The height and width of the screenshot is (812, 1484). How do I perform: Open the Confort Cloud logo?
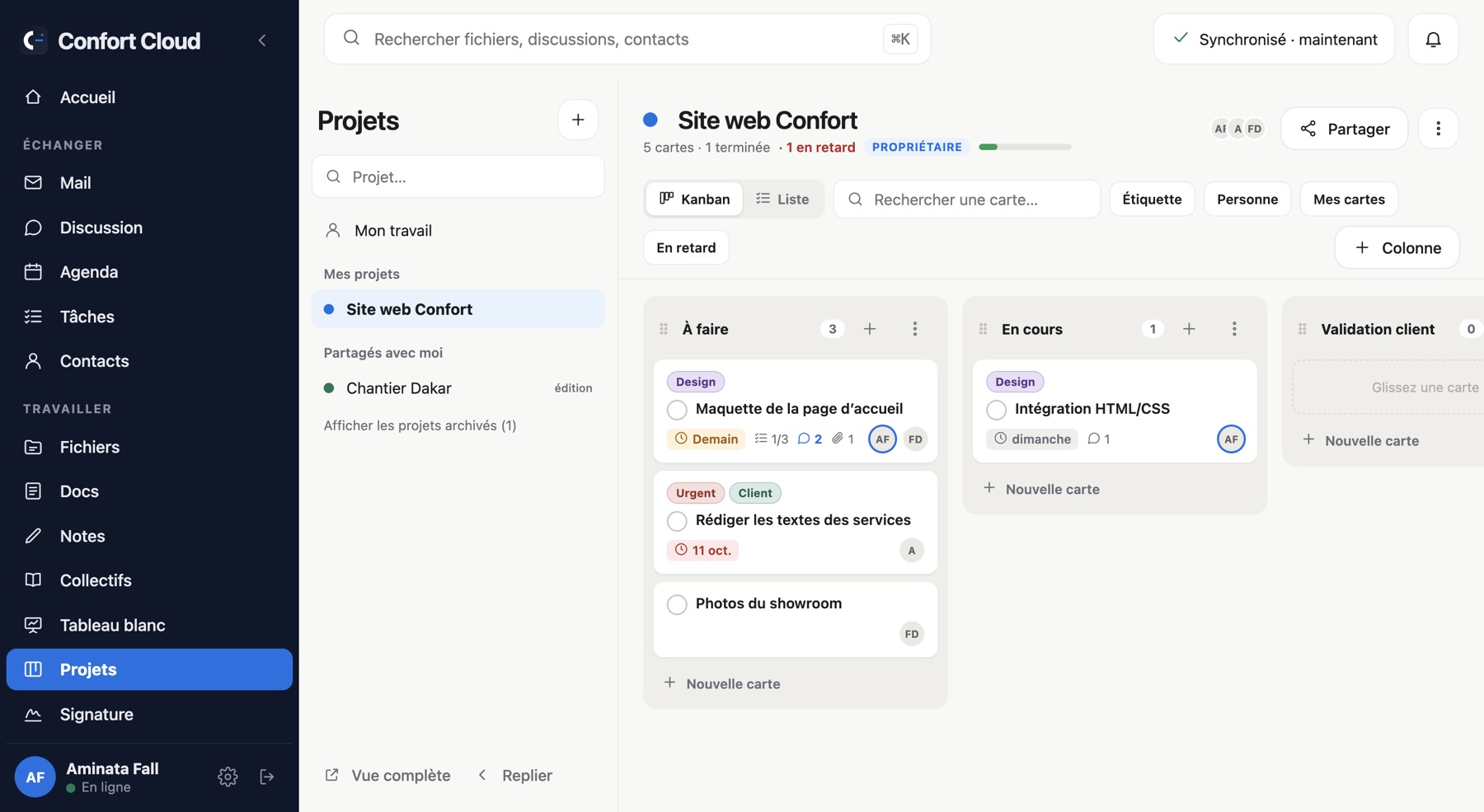pos(35,40)
